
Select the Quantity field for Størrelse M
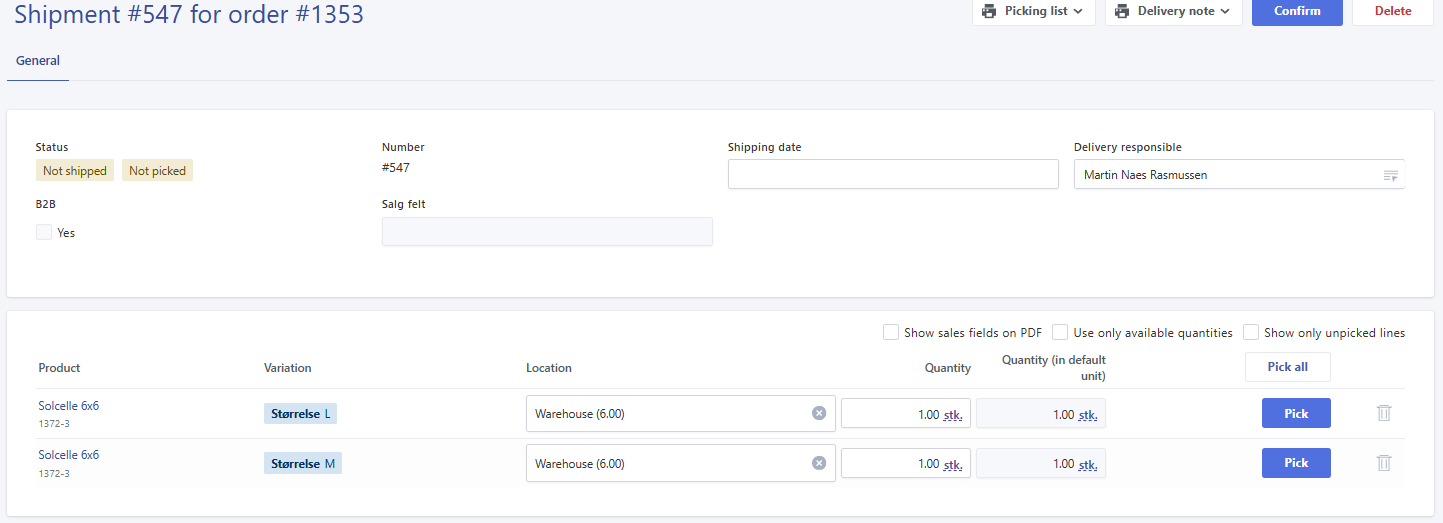(x=905, y=463)
